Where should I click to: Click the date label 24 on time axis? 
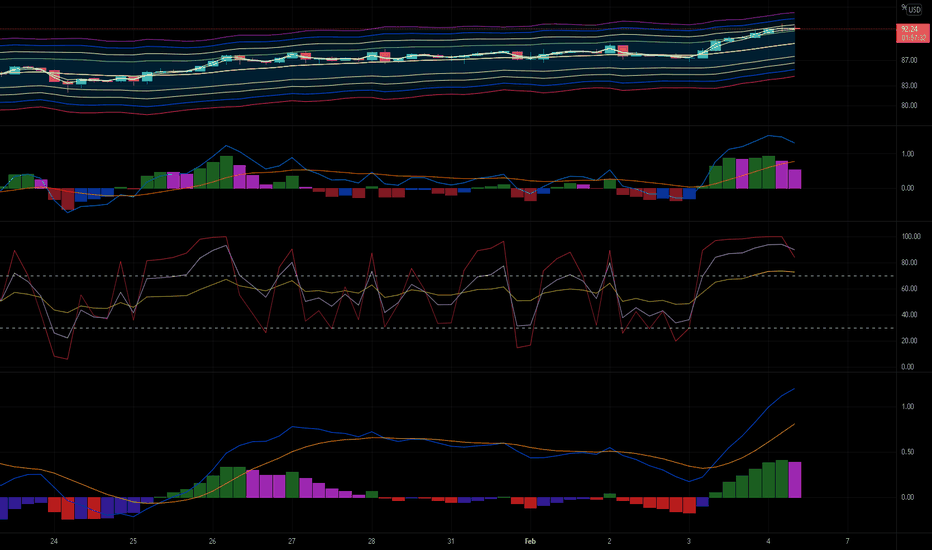(x=54, y=541)
